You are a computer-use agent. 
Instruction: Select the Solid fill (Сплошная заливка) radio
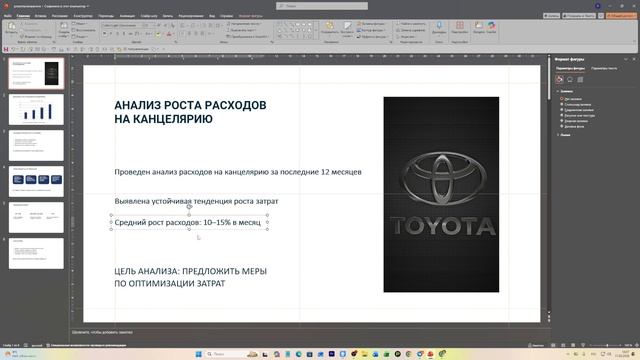pyautogui.click(x=562, y=104)
